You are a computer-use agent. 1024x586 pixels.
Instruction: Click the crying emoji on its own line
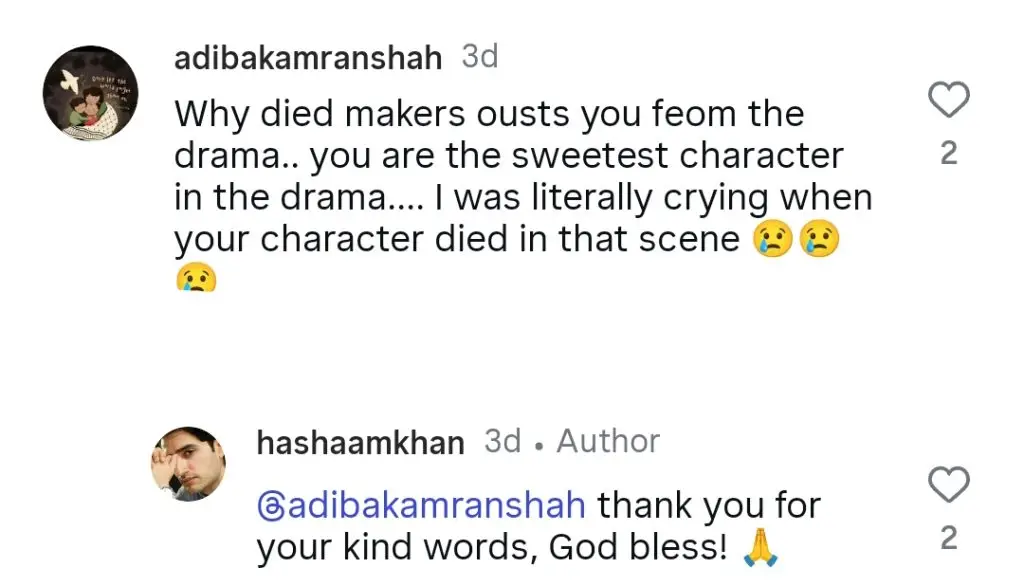click(x=195, y=277)
